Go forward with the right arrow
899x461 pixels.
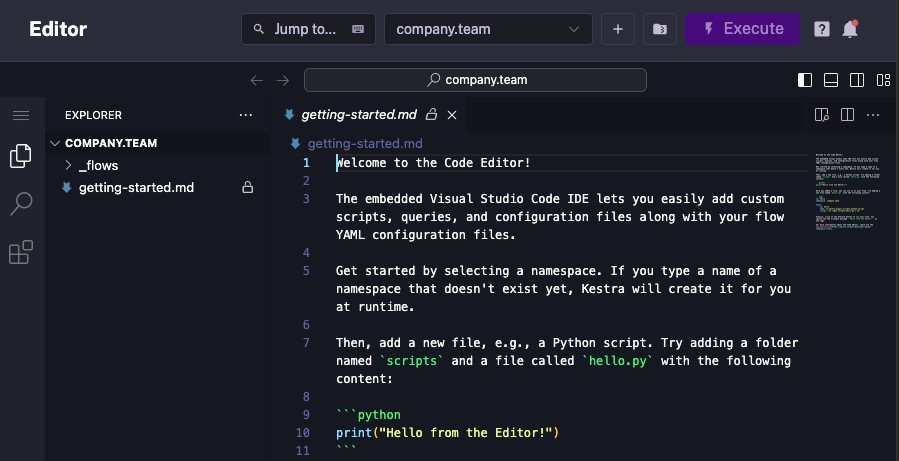(x=283, y=80)
